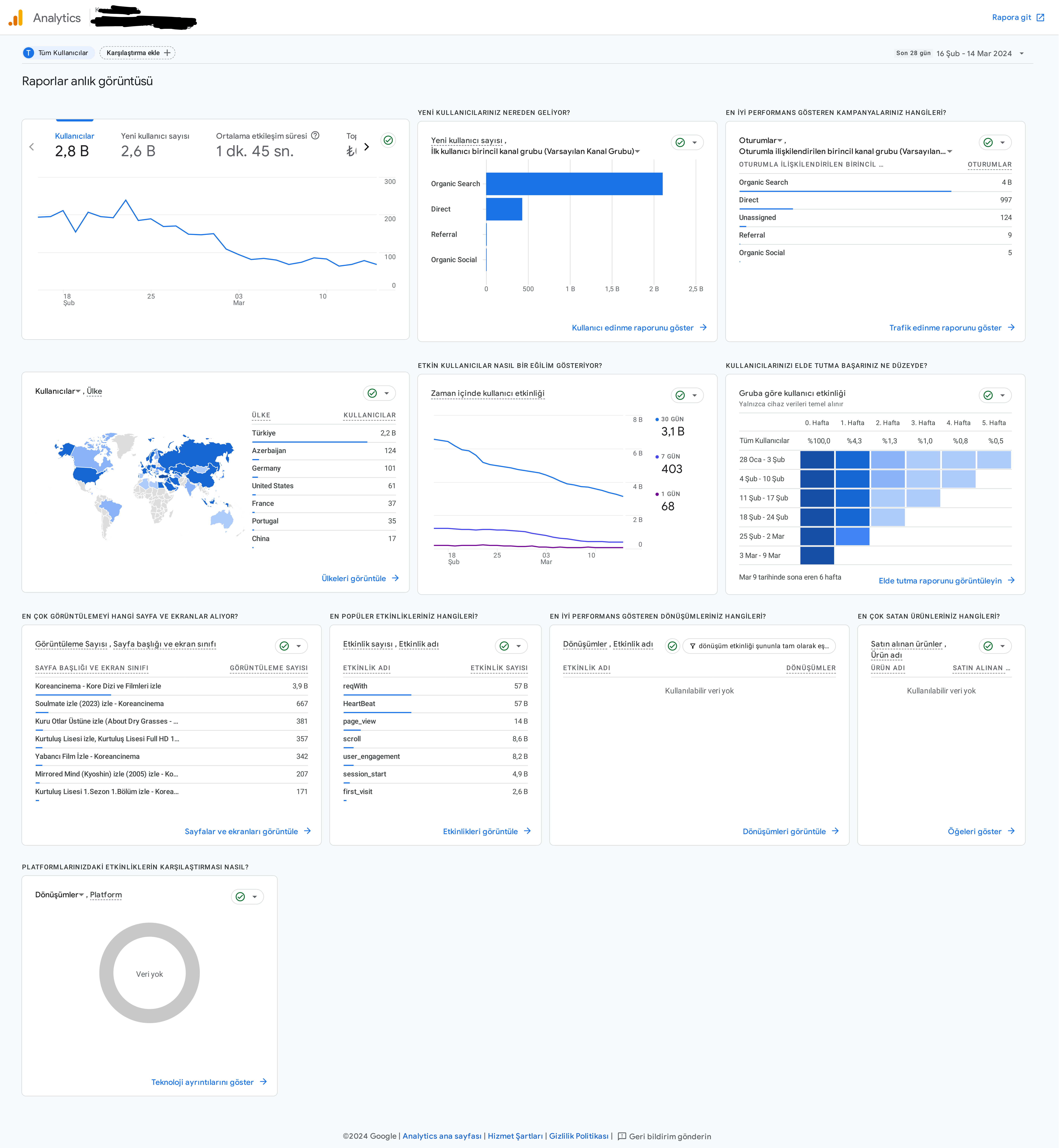Expand status dropdown on 'Etkinlik sayısı' card
1059x1148 pixels.
click(x=519, y=646)
